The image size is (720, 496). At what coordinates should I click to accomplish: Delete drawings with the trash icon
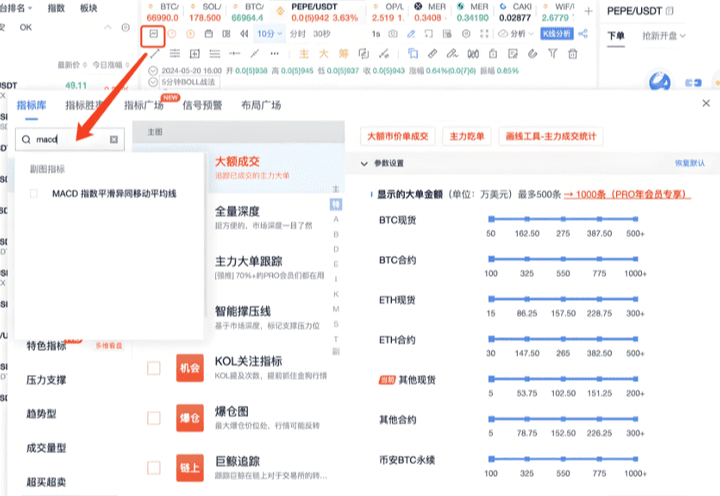(573, 54)
